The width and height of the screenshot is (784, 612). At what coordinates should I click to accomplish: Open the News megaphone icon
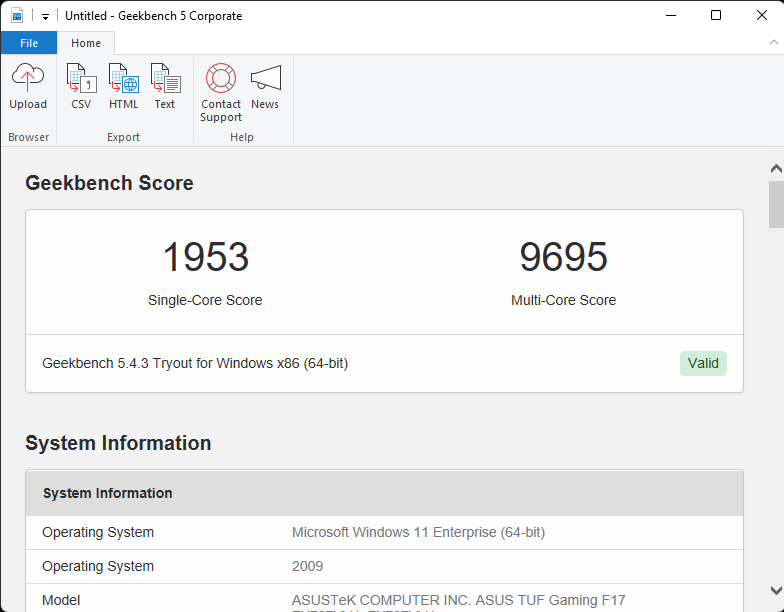[x=265, y=86]
